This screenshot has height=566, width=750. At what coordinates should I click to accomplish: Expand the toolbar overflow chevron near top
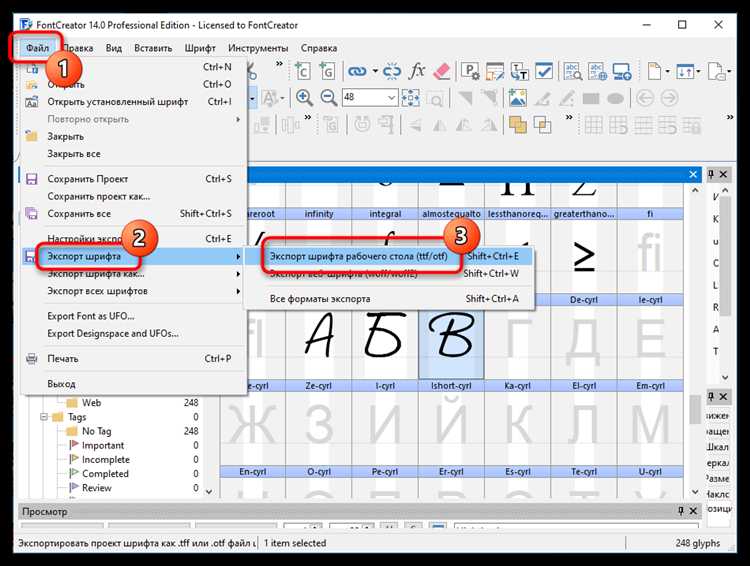(279, 64)
